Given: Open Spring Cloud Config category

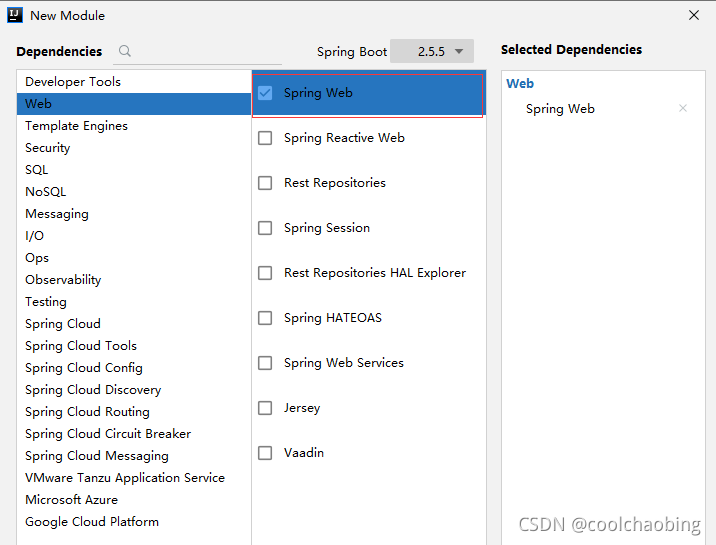Looking at the screenshot, I should (x=134, y=368).
